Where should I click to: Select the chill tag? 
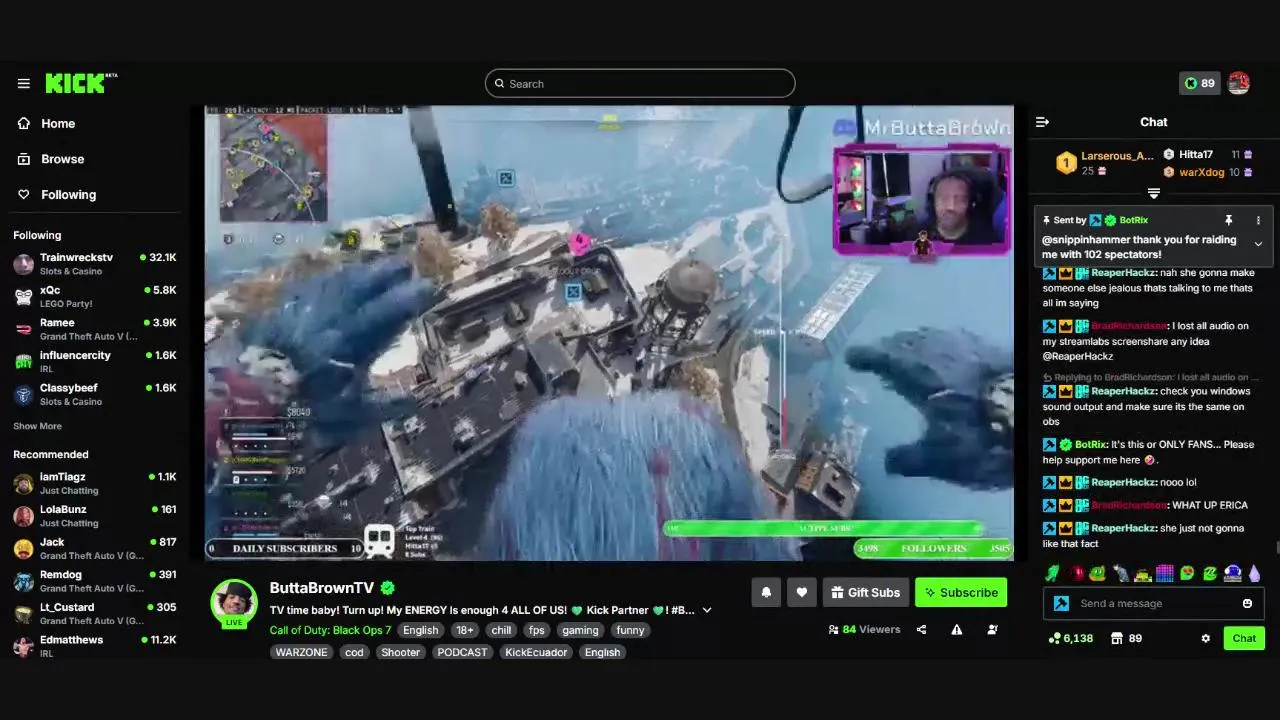502,630
